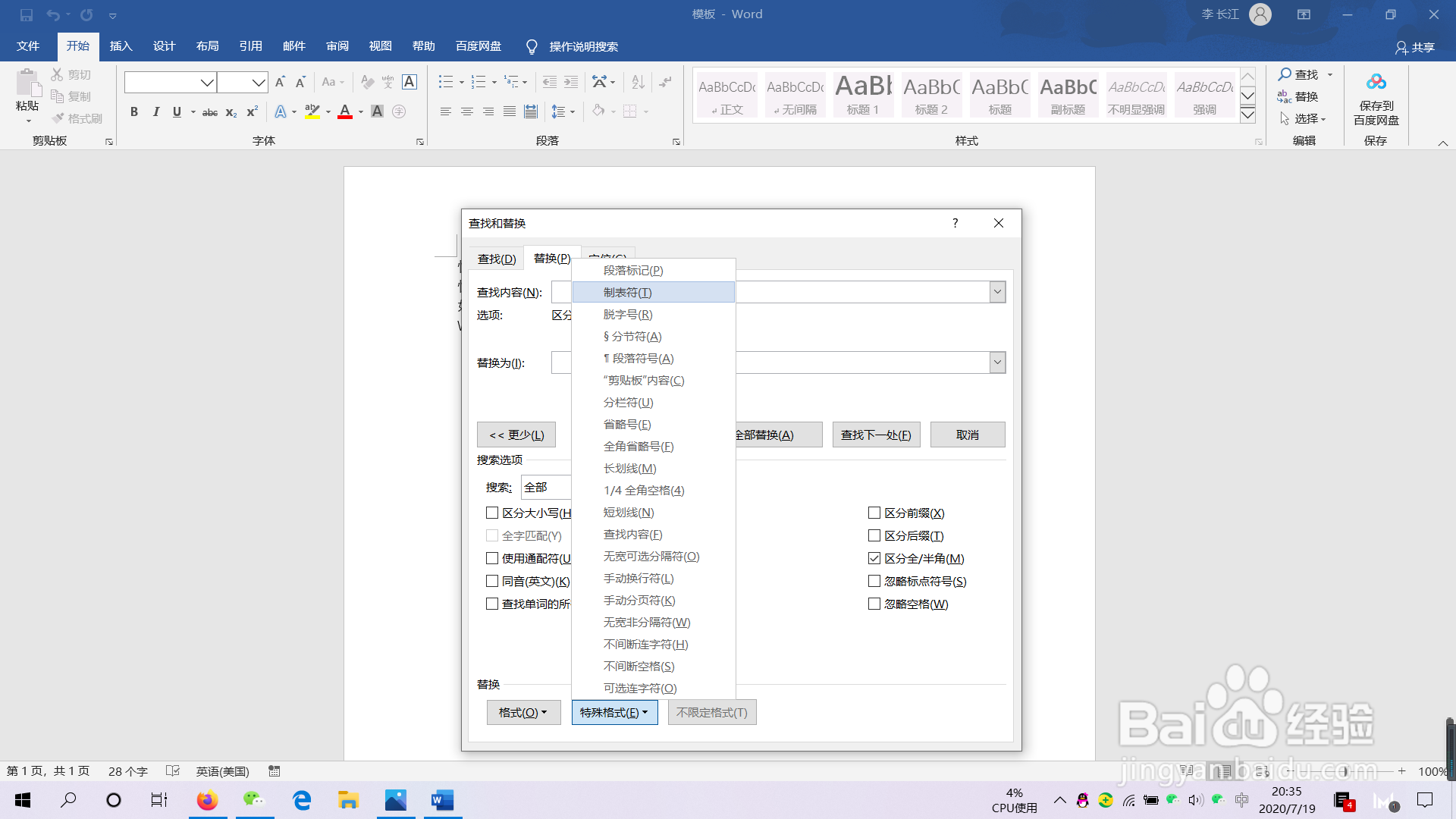Enable the 区分大小写 checkbox
1456x819 pixels.
(x=491, y=513)
